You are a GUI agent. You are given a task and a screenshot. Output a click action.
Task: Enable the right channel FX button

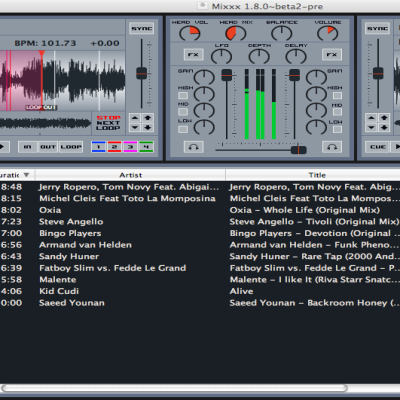(332, 54)
